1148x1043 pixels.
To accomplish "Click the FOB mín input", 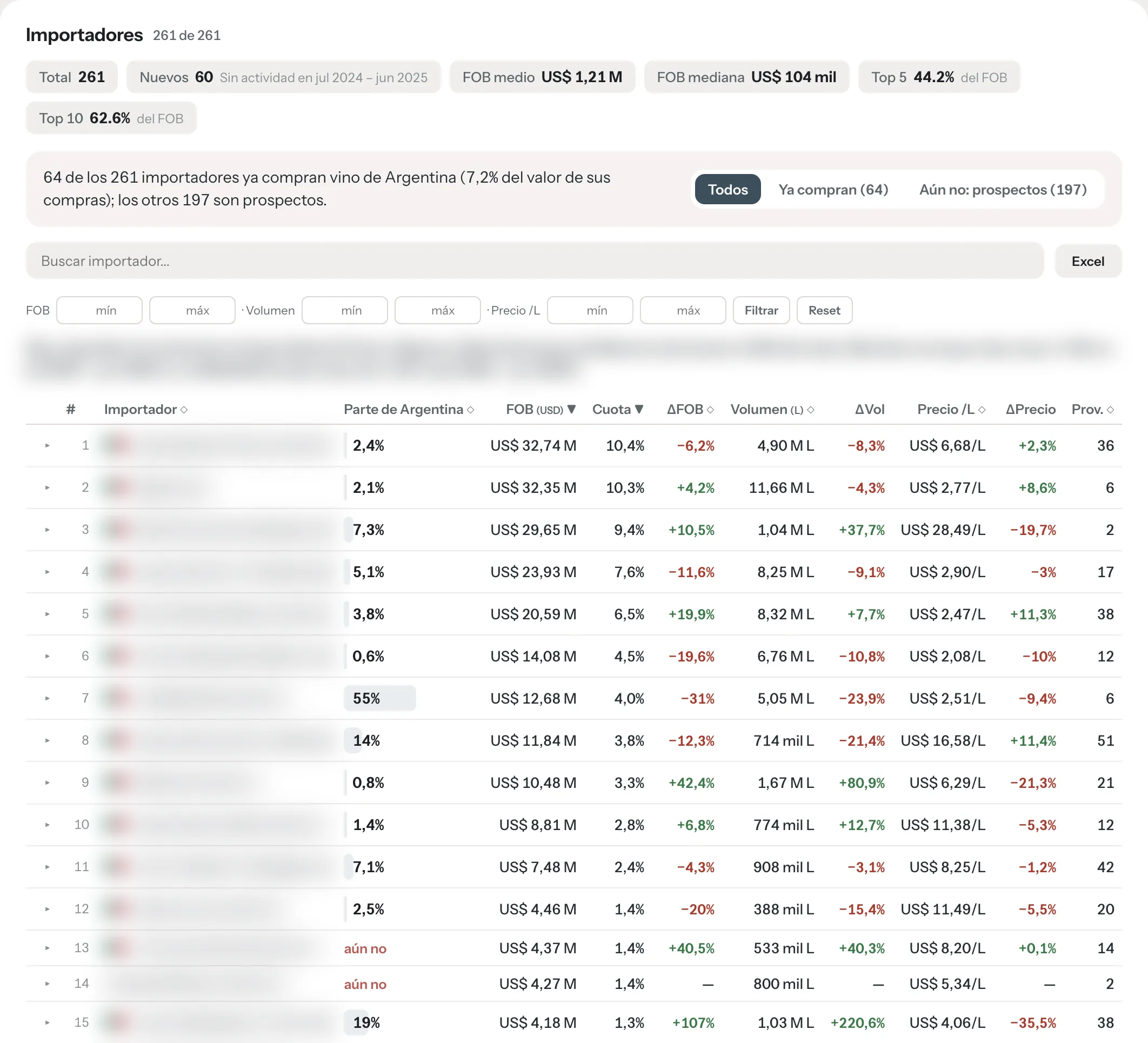I will [x=99, y=310].
